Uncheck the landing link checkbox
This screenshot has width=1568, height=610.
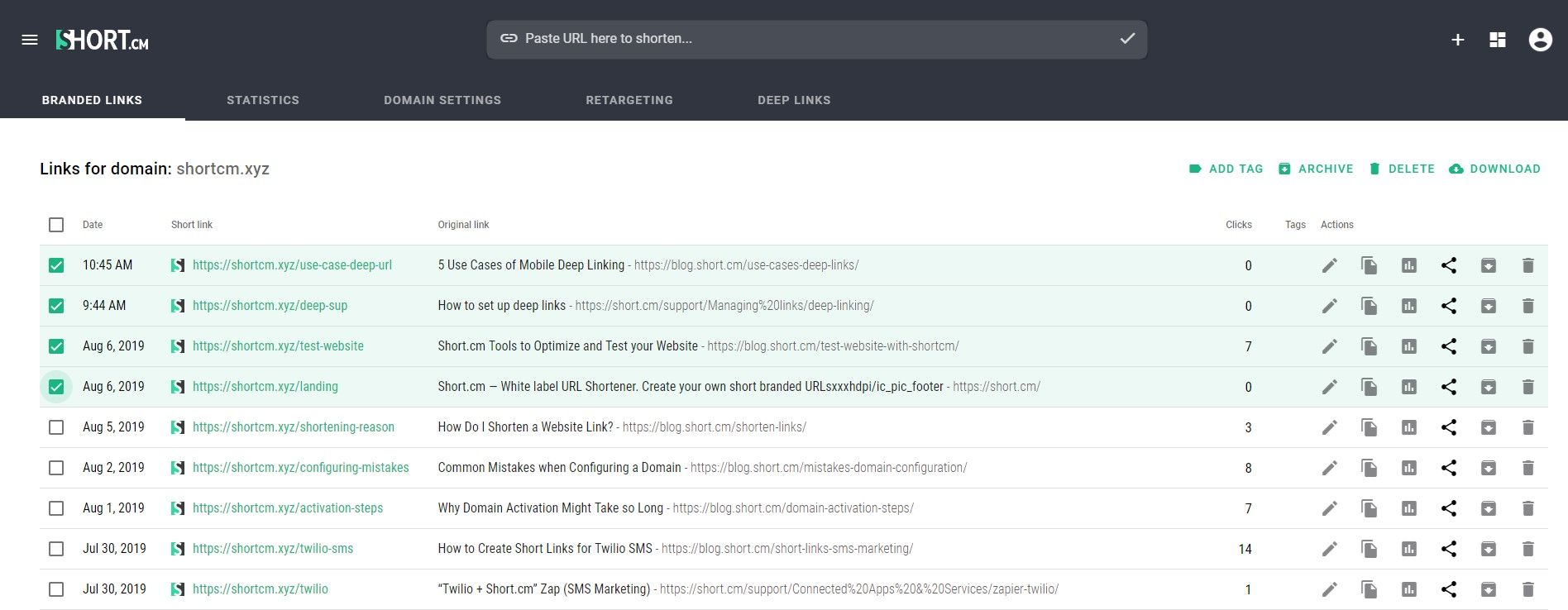56,387
